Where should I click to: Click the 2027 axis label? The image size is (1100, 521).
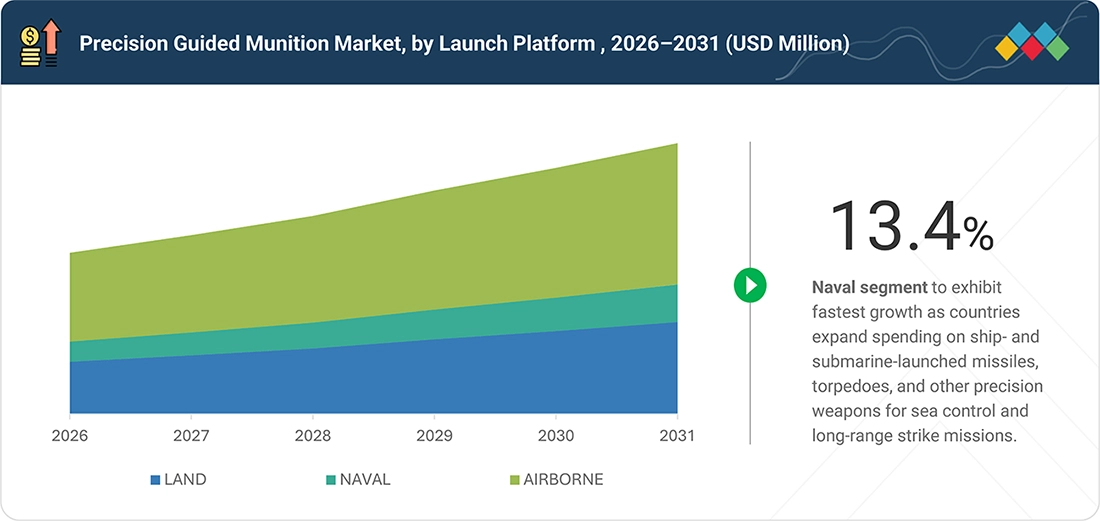(x=191, y=436)
